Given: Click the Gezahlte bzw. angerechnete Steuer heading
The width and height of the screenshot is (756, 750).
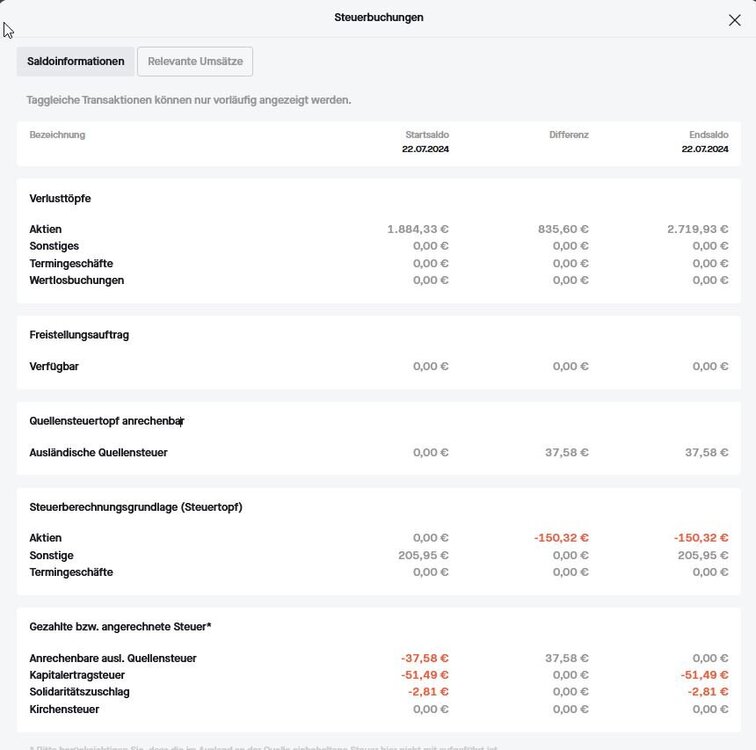Looking at the screenshot, I should click(x=120, y=626).
